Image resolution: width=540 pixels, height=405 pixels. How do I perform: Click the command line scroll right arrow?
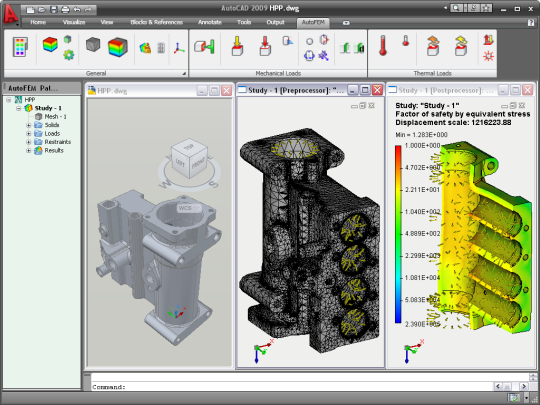(x=523, y=387)
